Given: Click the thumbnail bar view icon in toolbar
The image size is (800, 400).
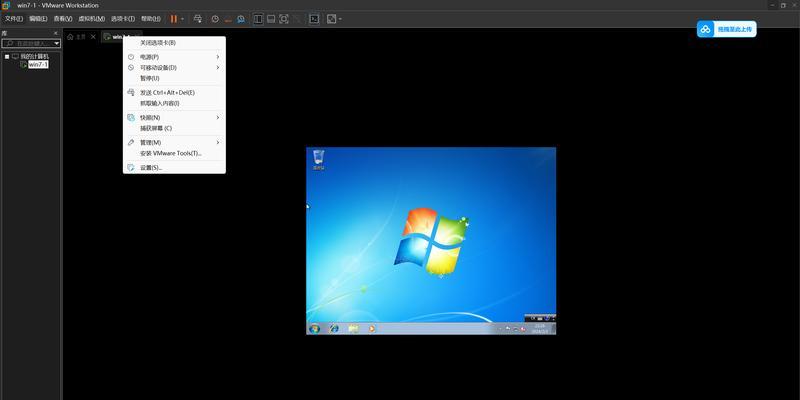Looking at the screenshot, I should (x=271, y=19).
